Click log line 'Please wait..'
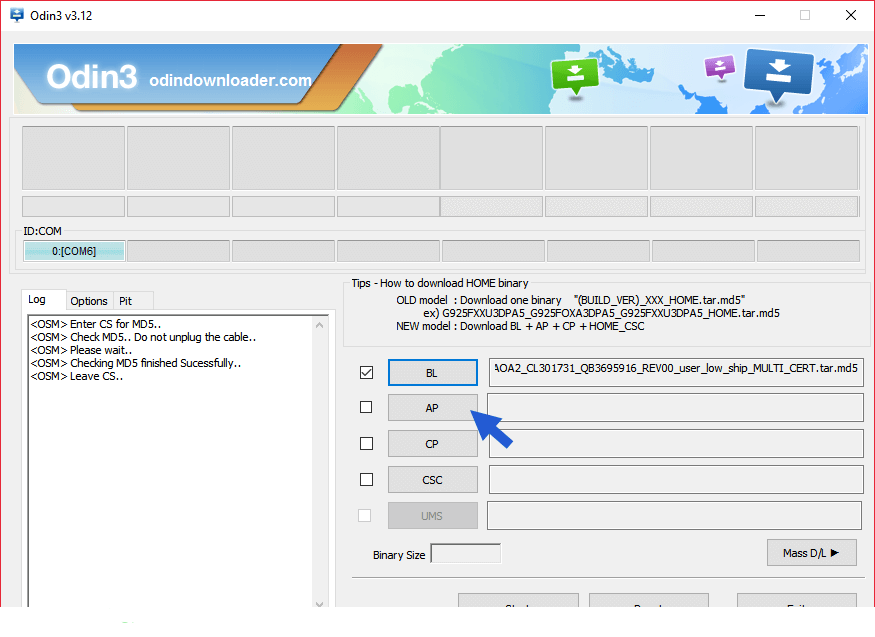 (x=81, y=350)
